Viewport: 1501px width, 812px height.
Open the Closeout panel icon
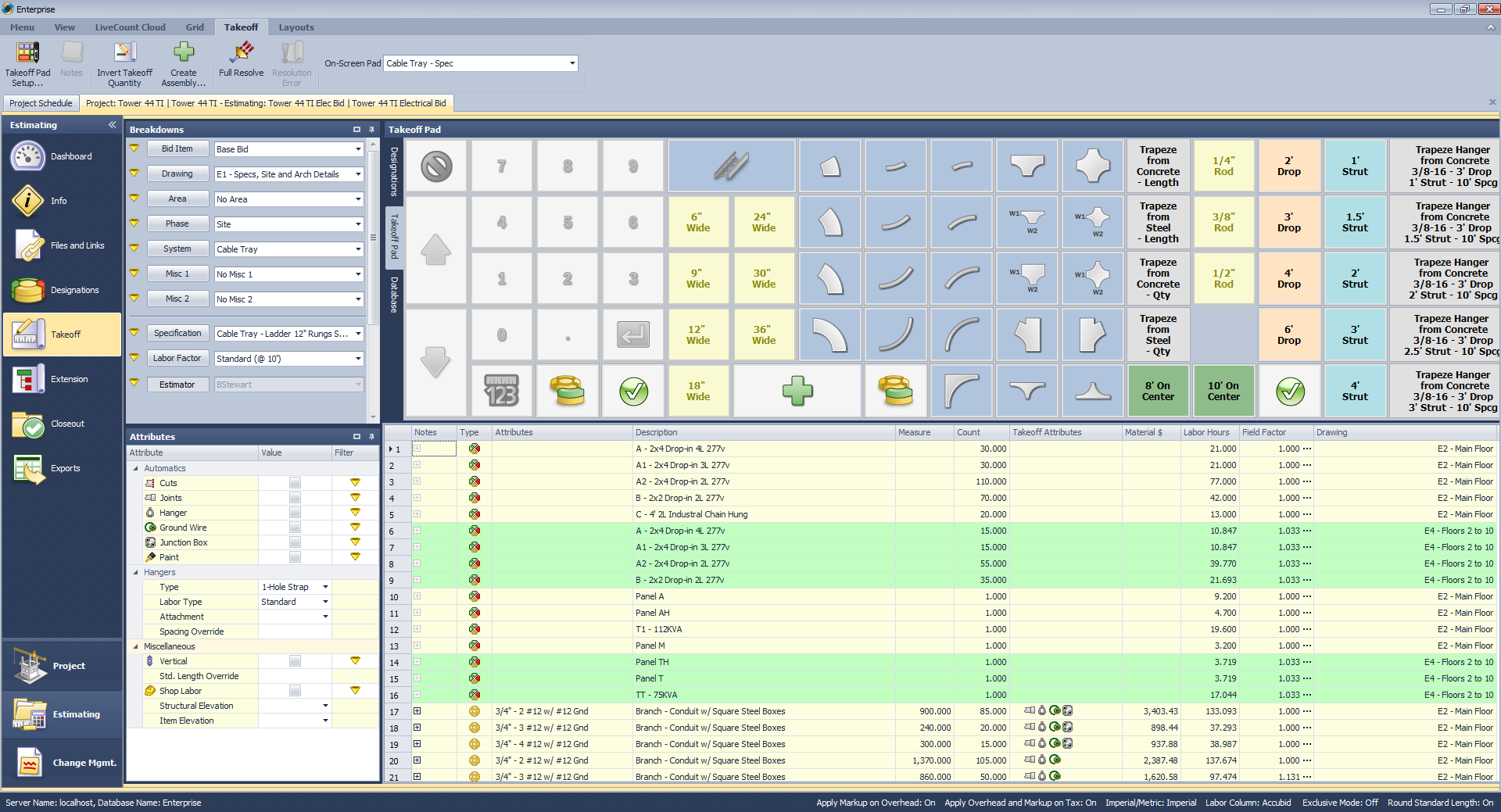[28, 424]
